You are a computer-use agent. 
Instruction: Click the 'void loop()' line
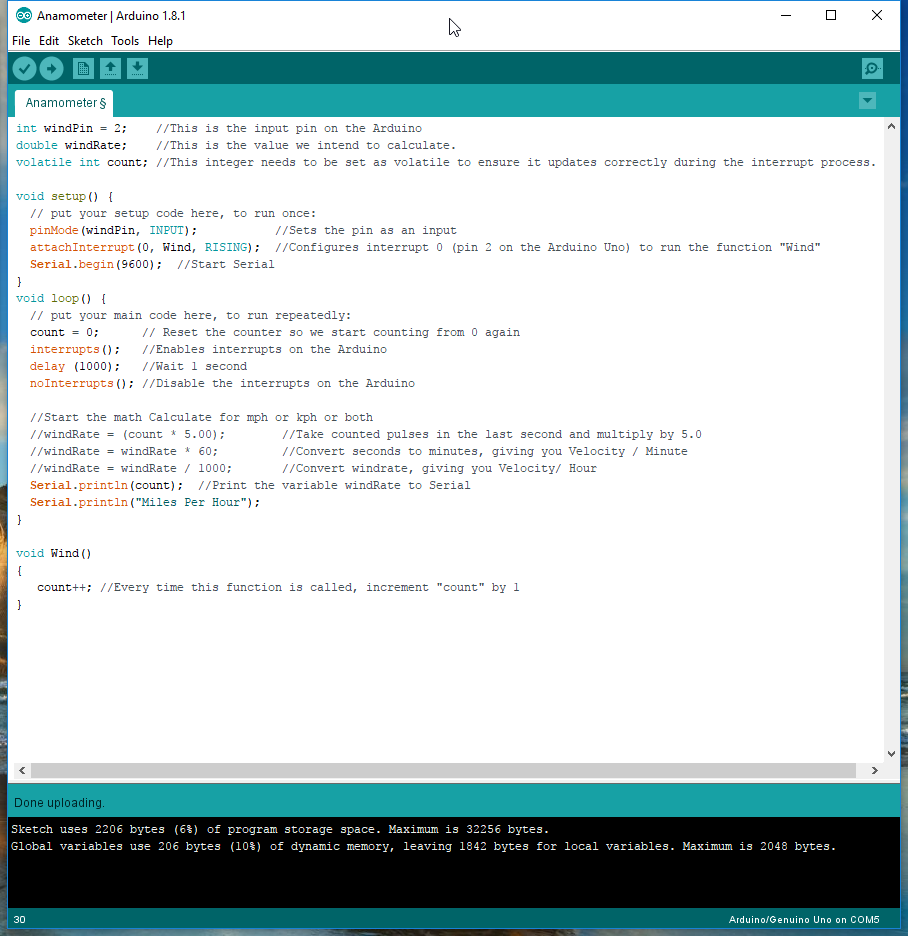[x=61, y=298]
